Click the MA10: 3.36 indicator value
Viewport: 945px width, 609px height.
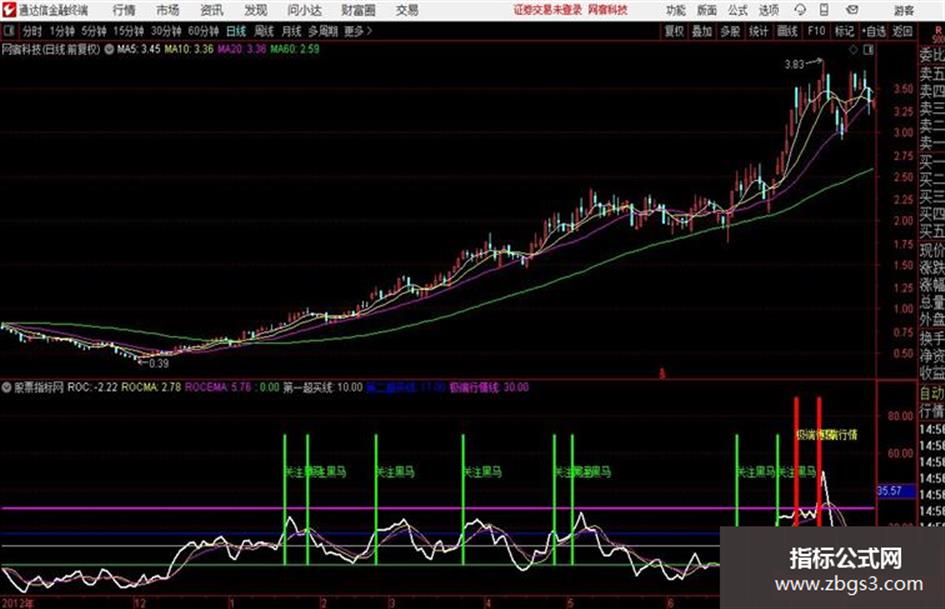coord(189,49)
